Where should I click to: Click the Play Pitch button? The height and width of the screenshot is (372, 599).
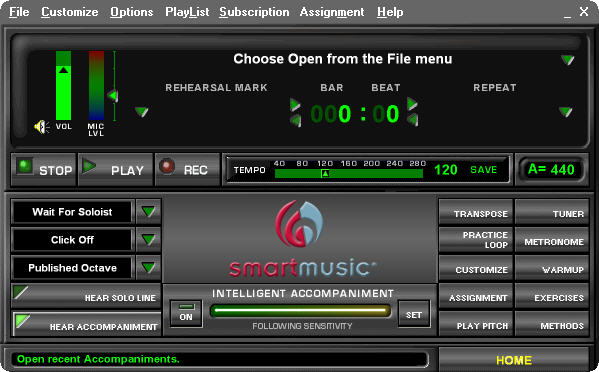(x=476, y=324)
